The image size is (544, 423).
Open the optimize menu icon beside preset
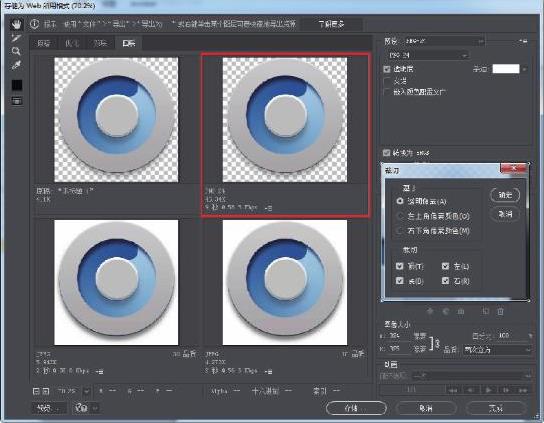pyautogui.click(x=523, y=41)
